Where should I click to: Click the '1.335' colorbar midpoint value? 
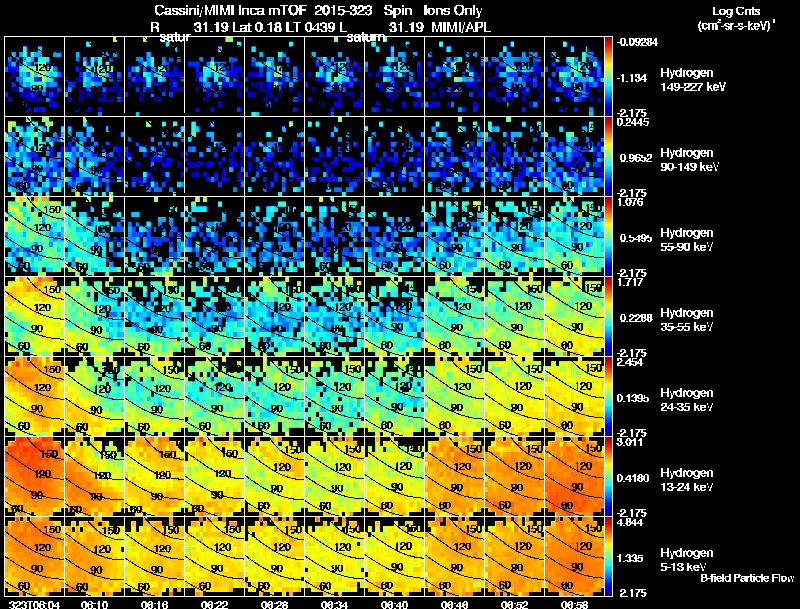click(x=630, y=558)
